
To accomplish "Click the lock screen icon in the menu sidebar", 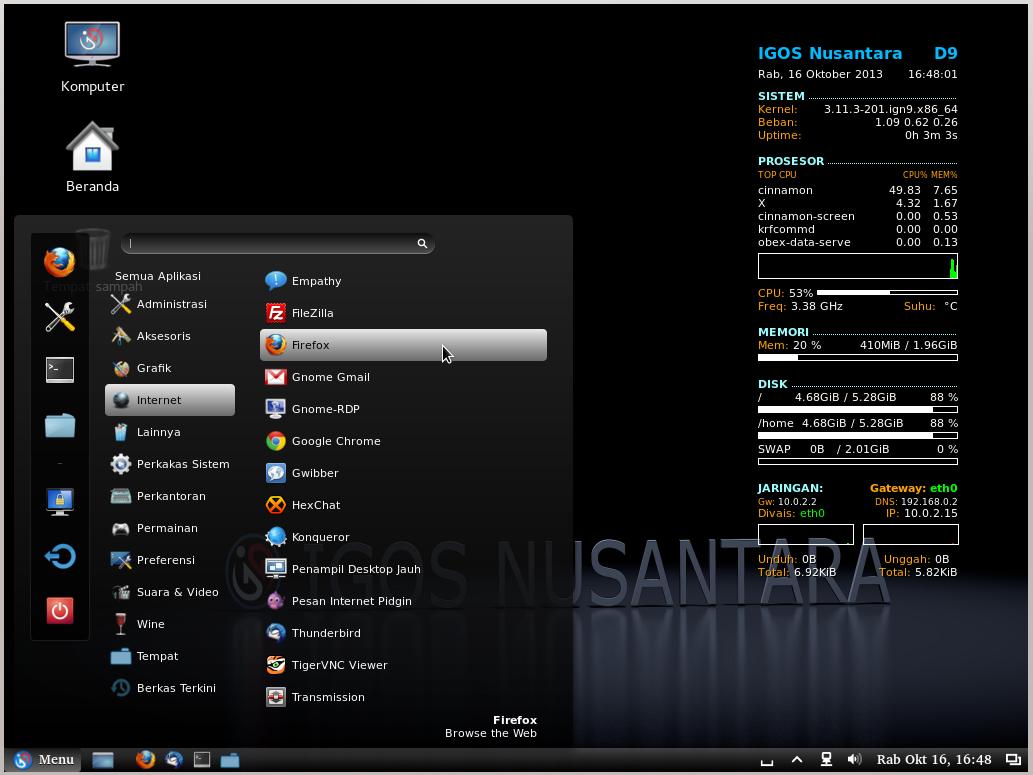I will coord(59,500).
